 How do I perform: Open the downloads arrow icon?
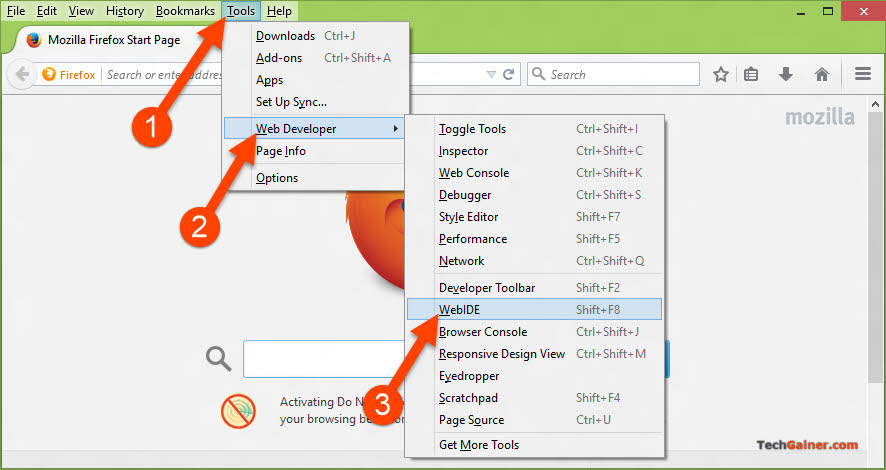tap(786, 74)
